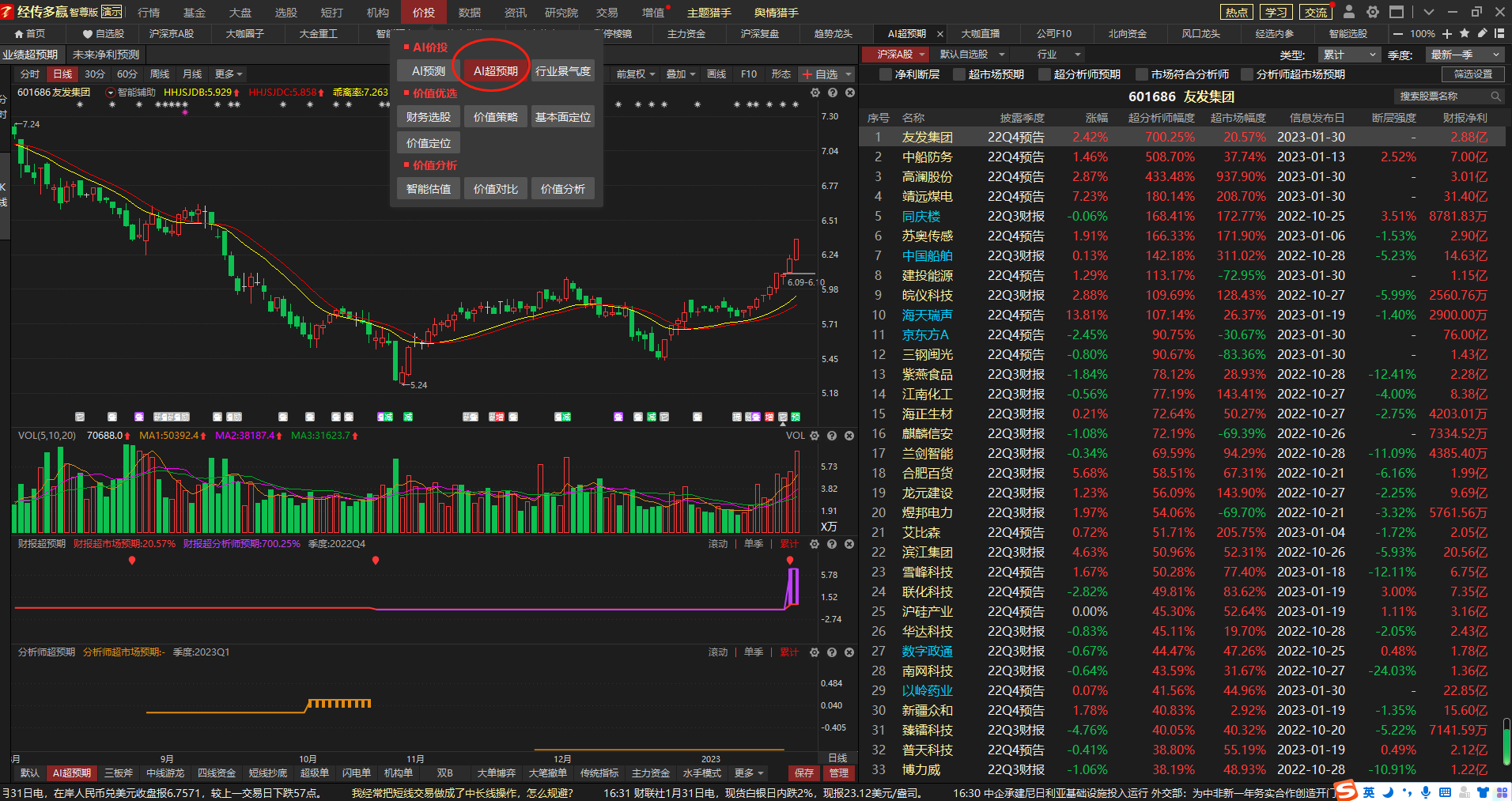Screen dimensions: 1512x801
Task: Switch 财报超预期 panel to 滚动 mode
Action: tap(718, 544)
